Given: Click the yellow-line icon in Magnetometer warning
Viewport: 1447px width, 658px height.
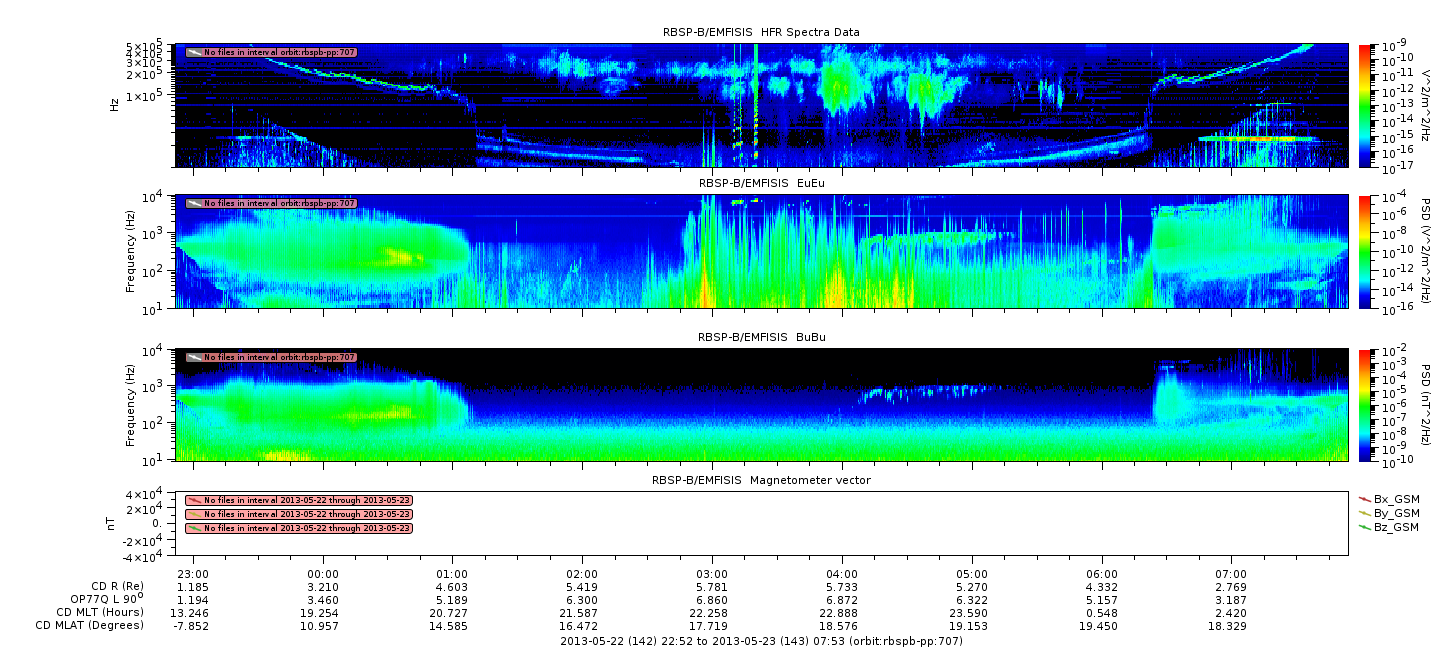Looking at the screenshot, I should (194, 514).
